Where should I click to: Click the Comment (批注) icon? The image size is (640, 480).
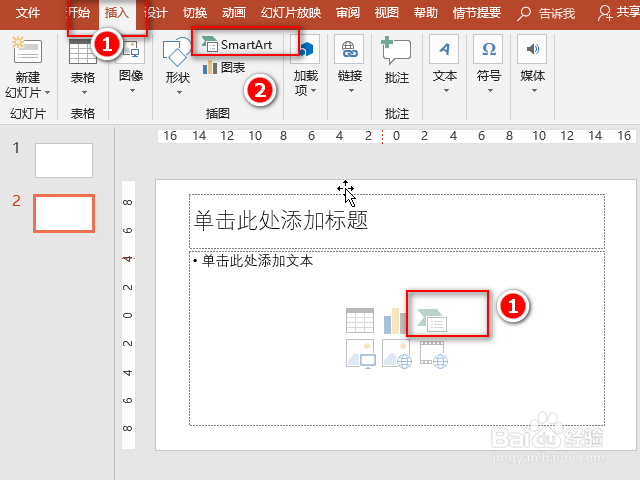(396, 51)
